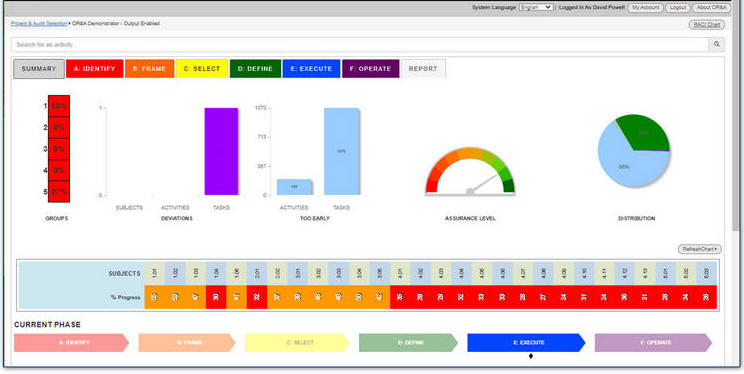Select the E: EXECUTE phase arrow
The height and width of the screenshot is (374, 744).
[526, 343]
